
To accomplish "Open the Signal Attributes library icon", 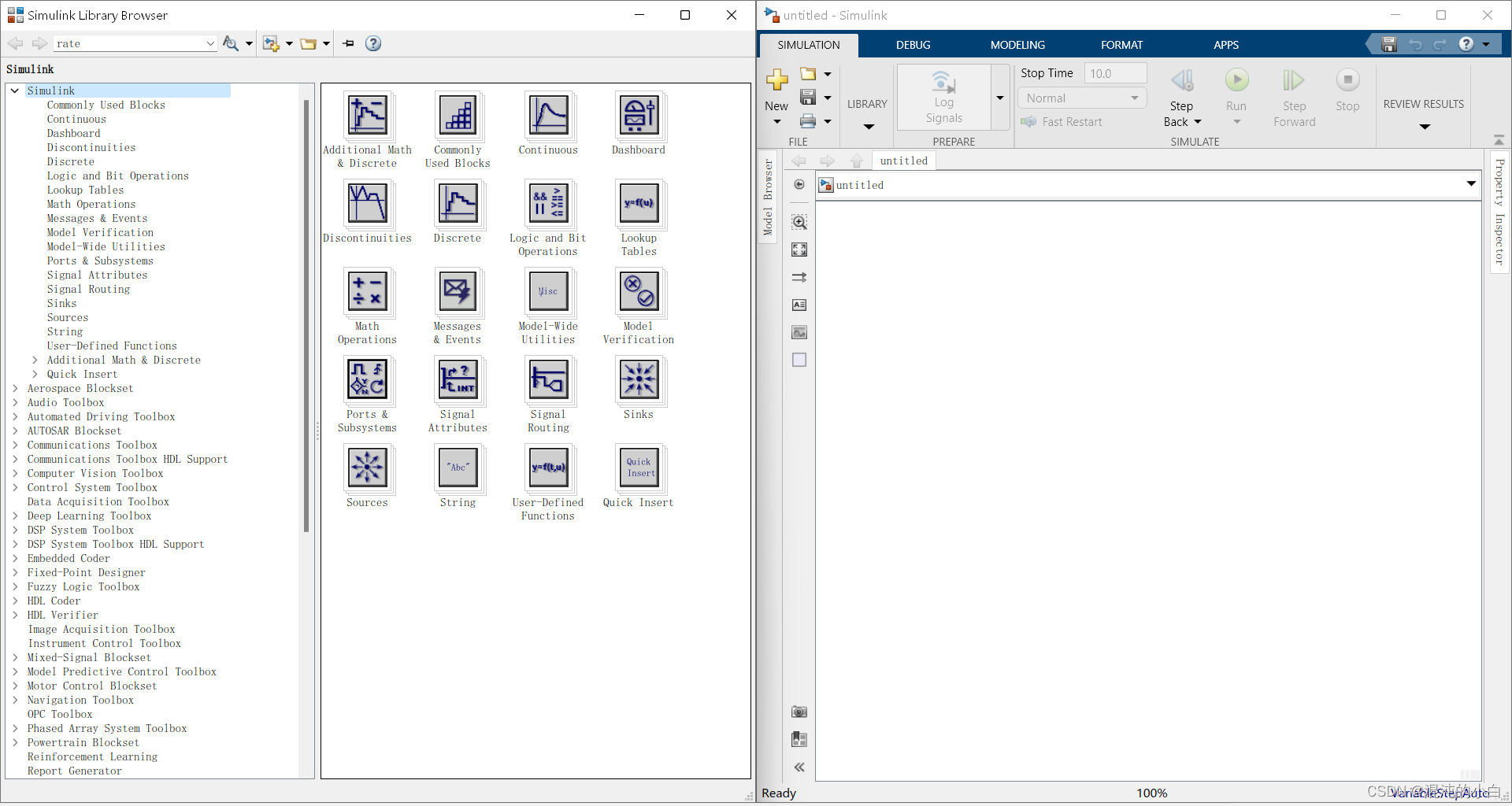I will tap(458, 380).
